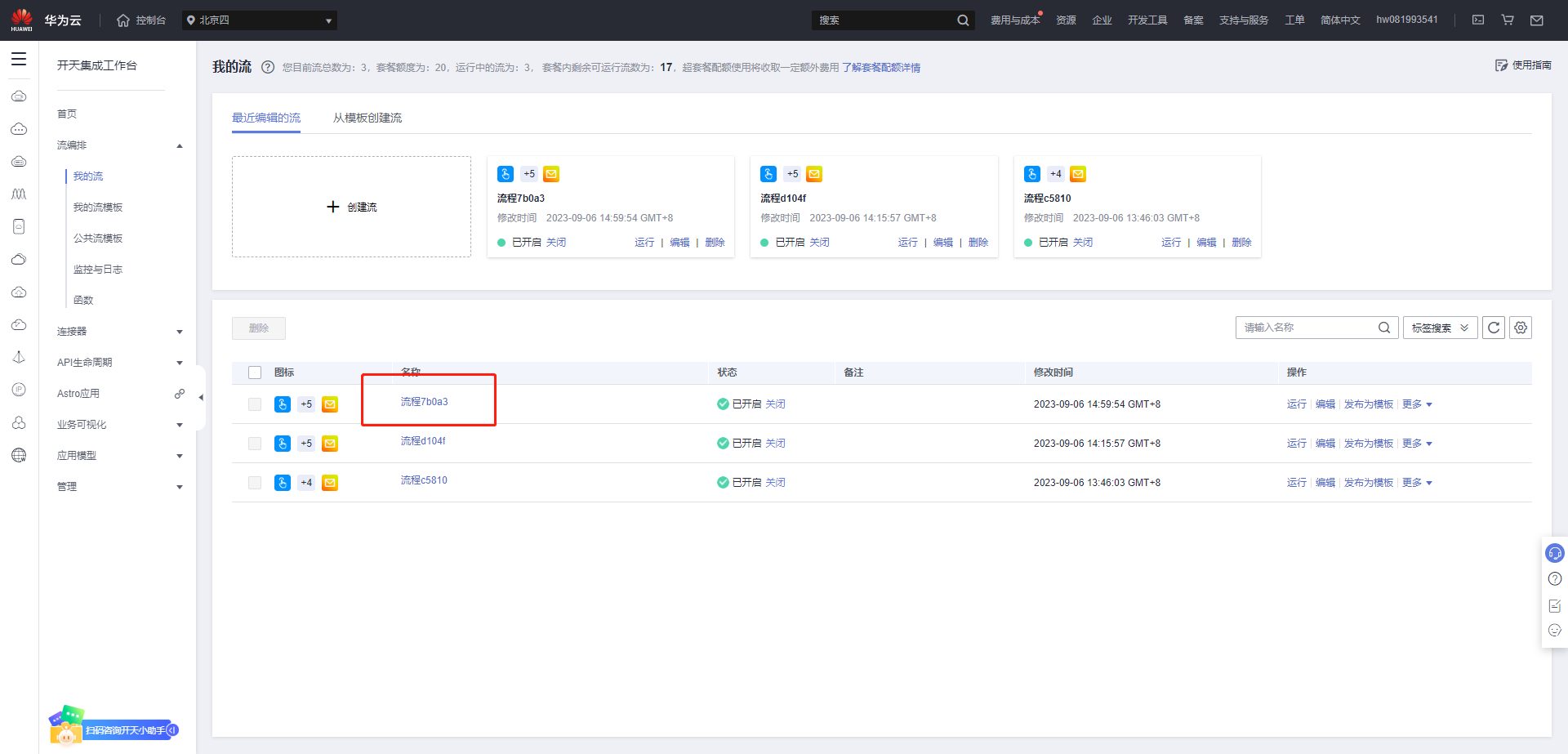Click the smiley satisfaction survey icon
Viewport: 1568px width, 754px height.
point(1555,631)
